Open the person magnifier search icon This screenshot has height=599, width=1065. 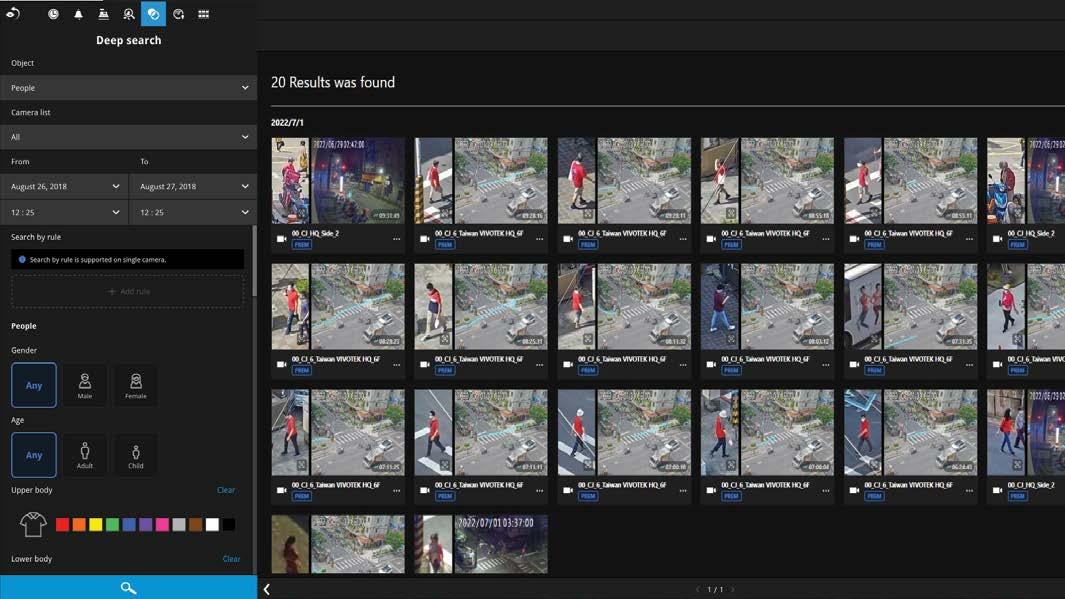(128, 14)
